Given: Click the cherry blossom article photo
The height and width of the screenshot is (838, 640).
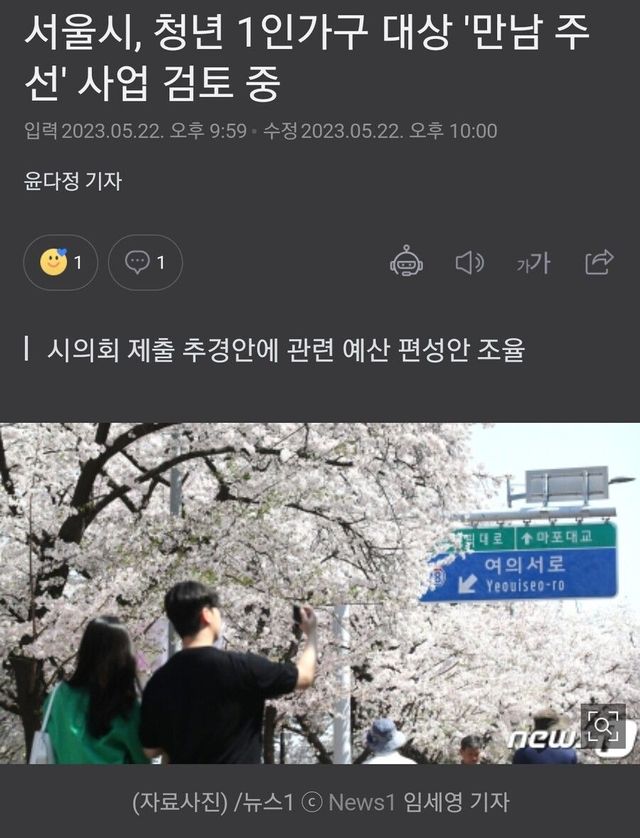Looking at the screenshot, I should click(320, 593).
